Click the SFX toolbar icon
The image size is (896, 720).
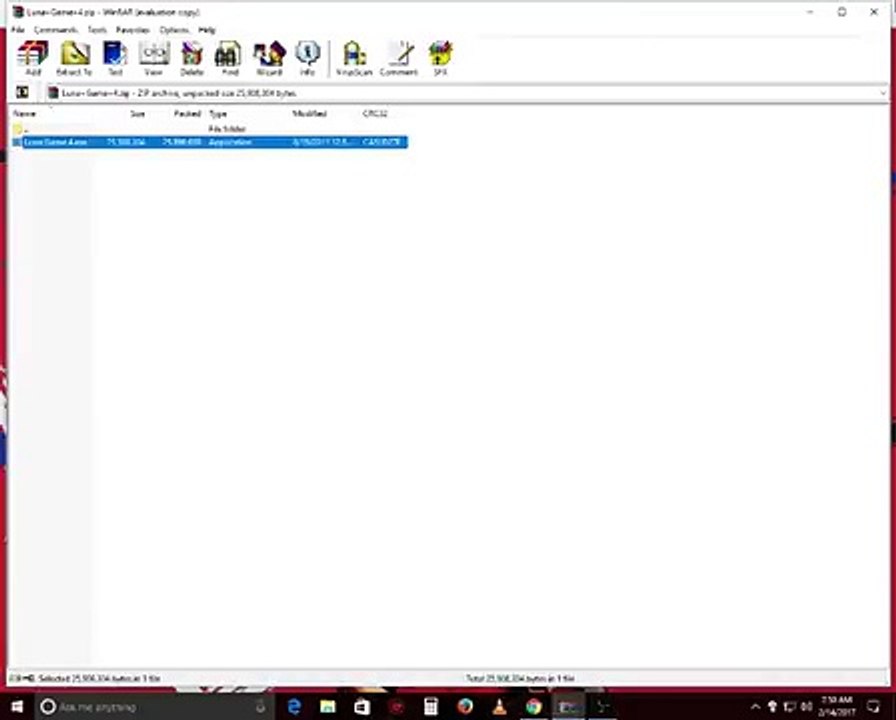click(x=441, y=58)
